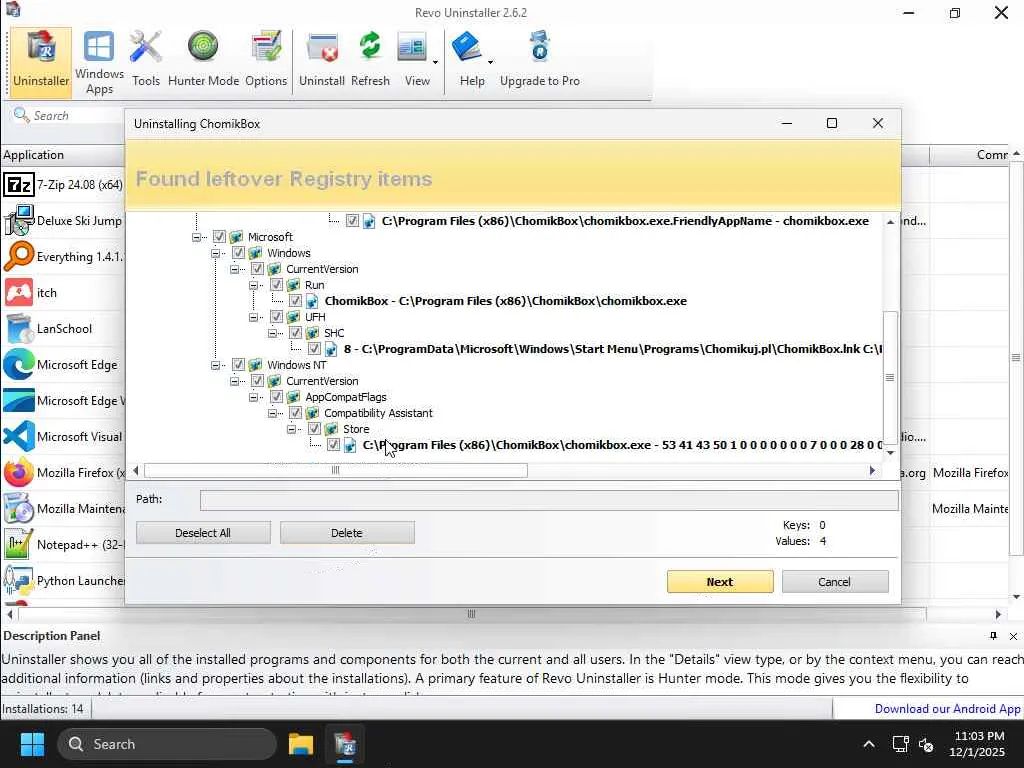Image resolution: width=1024 pixels, height=768 pixels.
Task: Collapse the Microsoft tree node
Action: (x=196, y=237)
